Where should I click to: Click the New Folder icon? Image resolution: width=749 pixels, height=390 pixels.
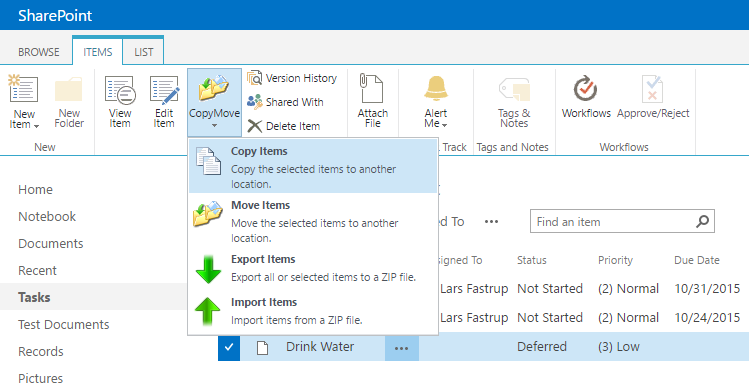68,89
